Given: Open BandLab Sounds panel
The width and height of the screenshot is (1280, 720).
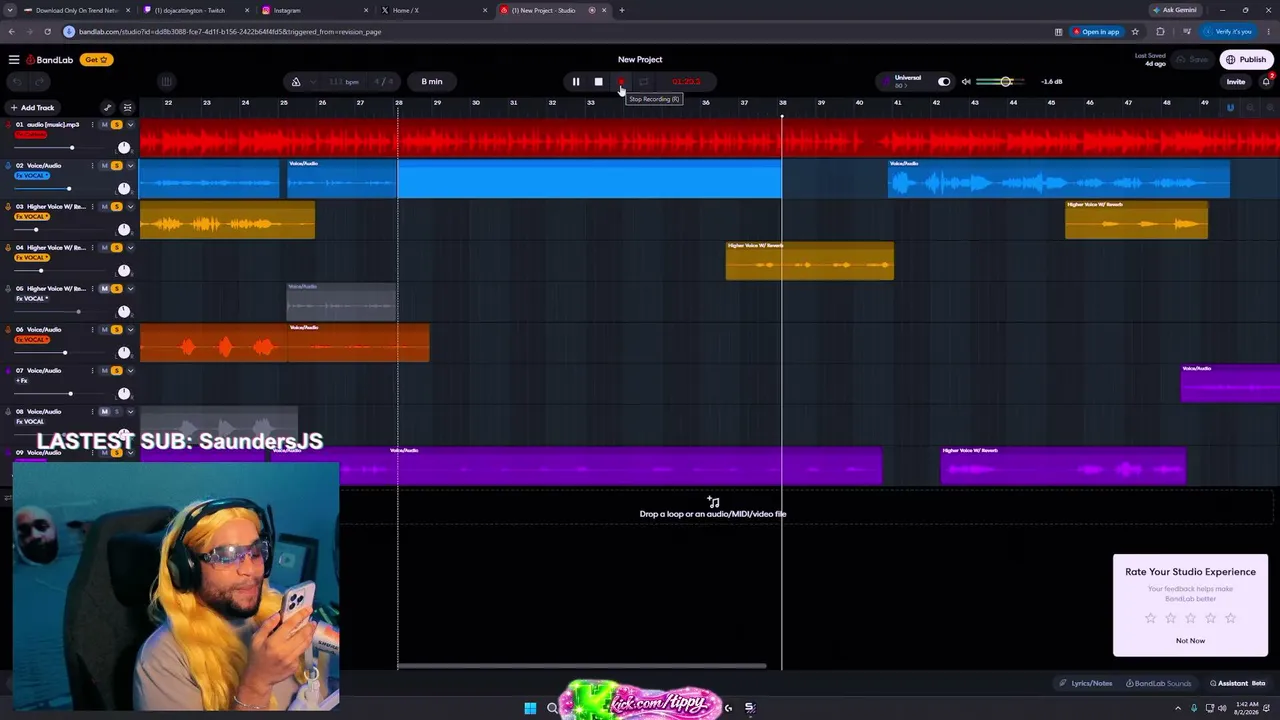Looking at the screenshot, I should click(x=1159, y=684).
